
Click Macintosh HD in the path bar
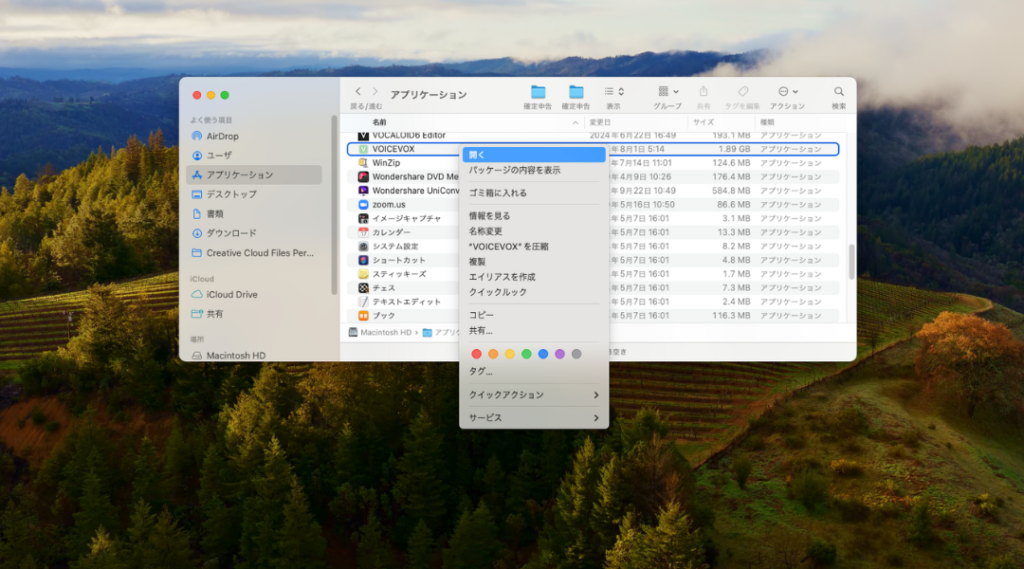point(379,332)
